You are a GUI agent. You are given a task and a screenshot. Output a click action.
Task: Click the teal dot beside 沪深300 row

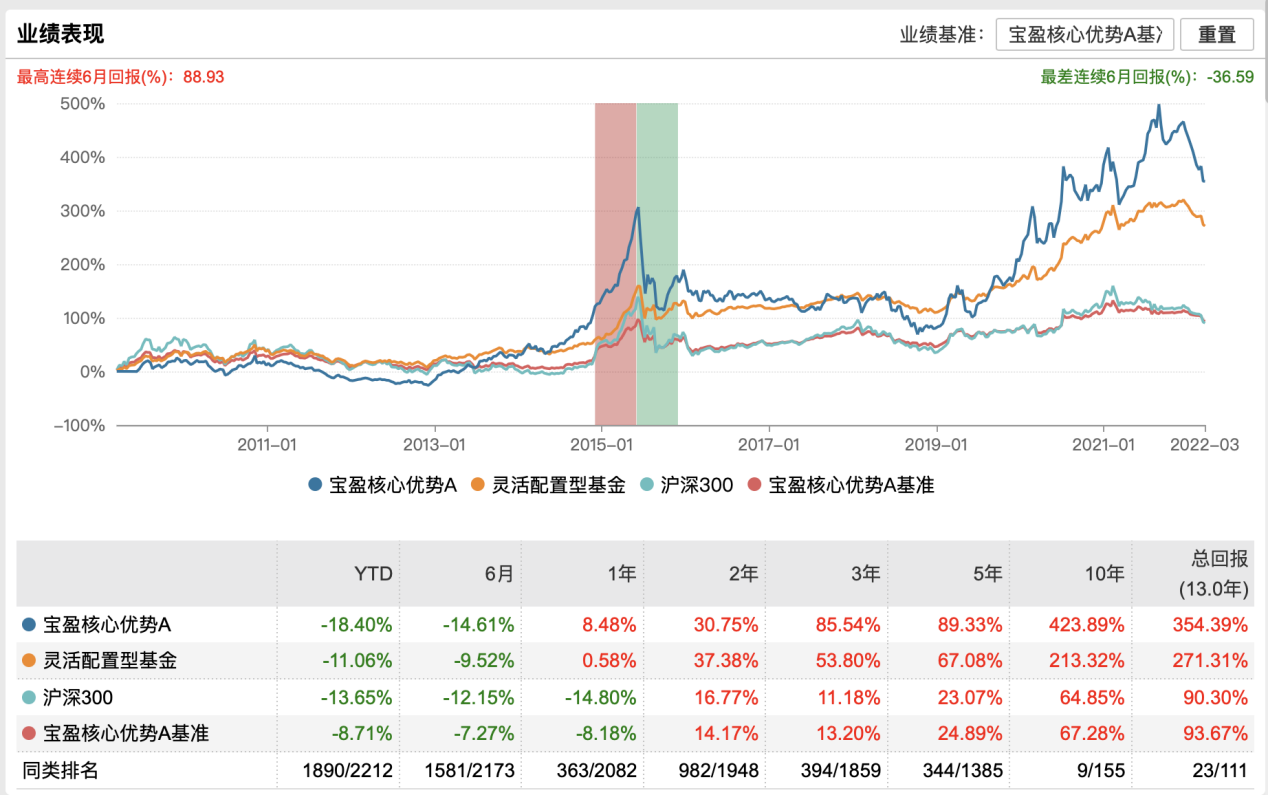30,697
